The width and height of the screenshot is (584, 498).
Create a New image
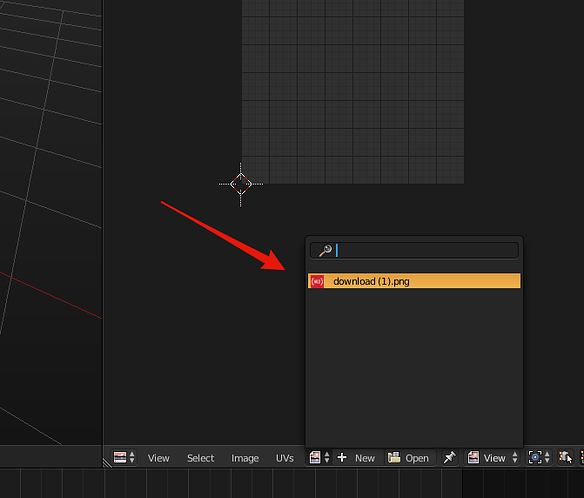coord(358,458)
